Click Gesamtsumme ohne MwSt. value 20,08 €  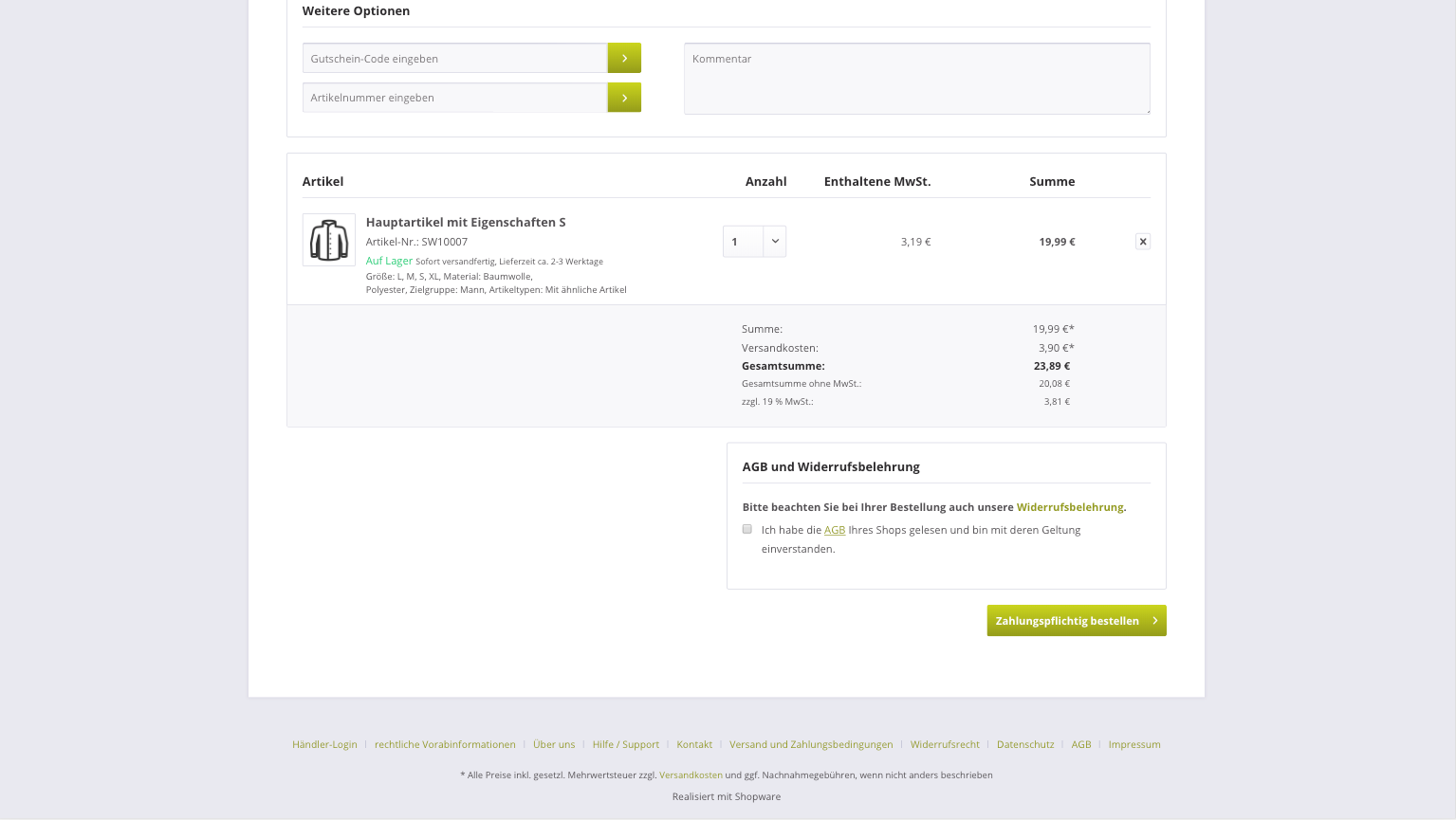(x=1054, y=384)
